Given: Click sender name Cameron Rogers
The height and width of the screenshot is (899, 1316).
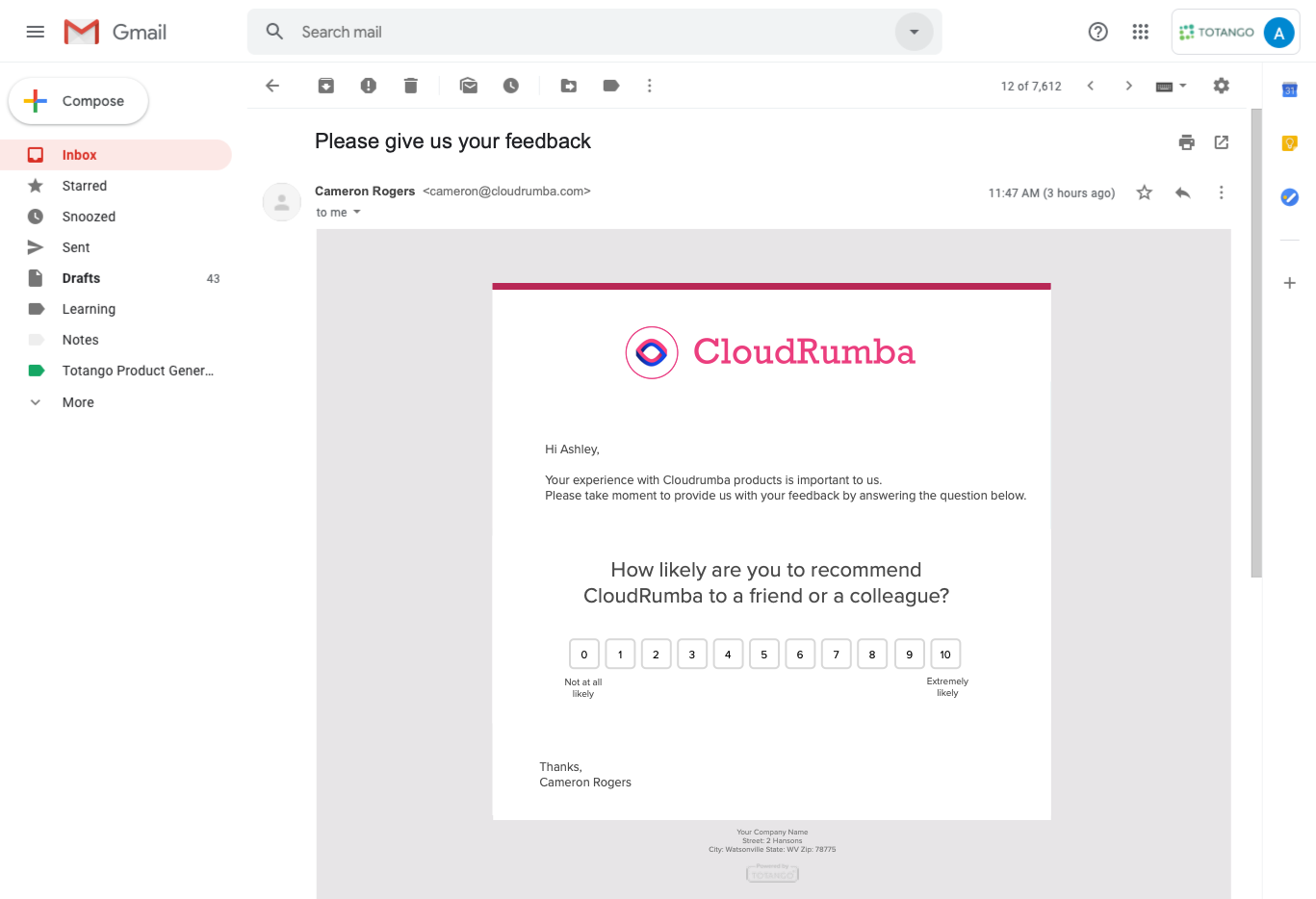Looking at the screenshot, I should (x=365, y=192).
